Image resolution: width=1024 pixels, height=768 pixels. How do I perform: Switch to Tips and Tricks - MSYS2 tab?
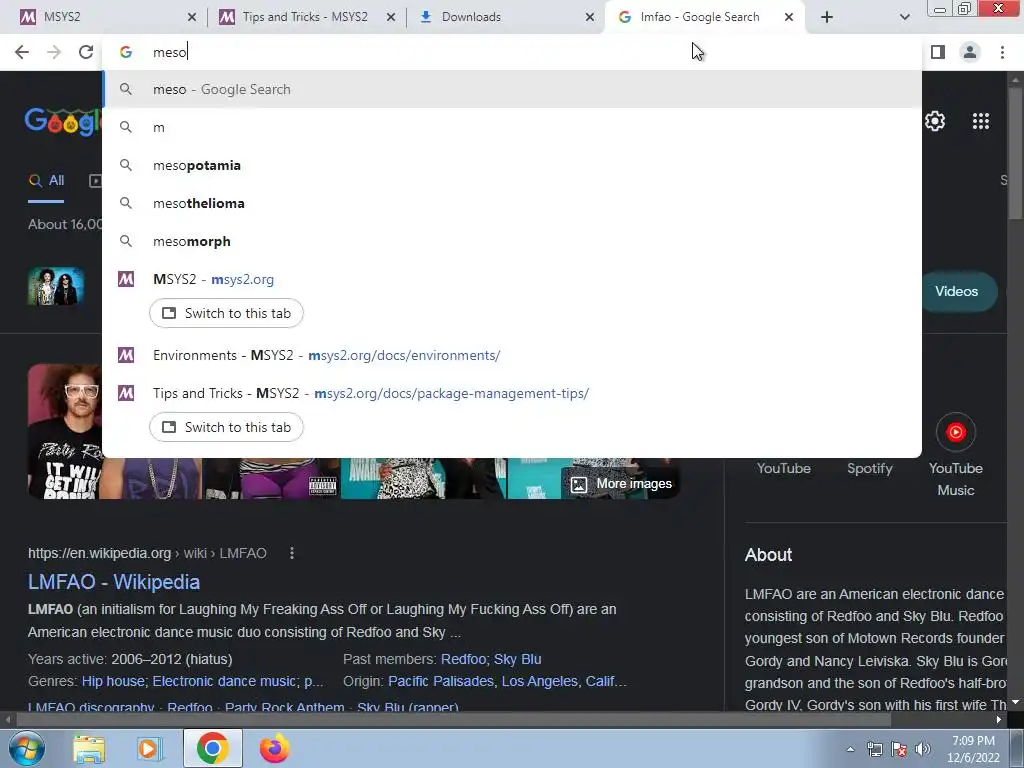point(305,17)
